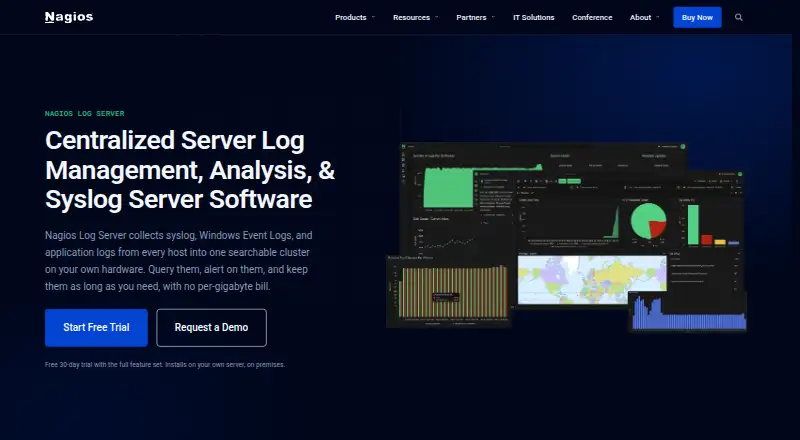The width and height of the screenshot is (800, 440).
Task: Open the Conference link
Action: click(x=592, y=17)
